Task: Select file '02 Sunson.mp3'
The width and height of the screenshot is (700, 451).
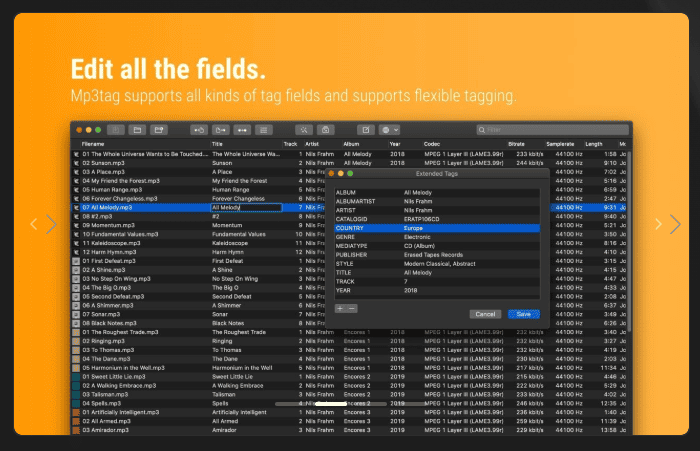Action: click(103, 163)
